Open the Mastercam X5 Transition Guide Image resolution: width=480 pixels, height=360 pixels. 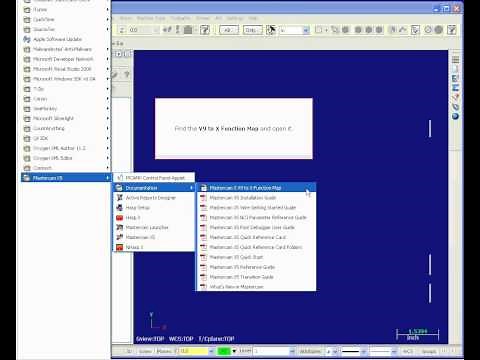click(x=256, y=277)
